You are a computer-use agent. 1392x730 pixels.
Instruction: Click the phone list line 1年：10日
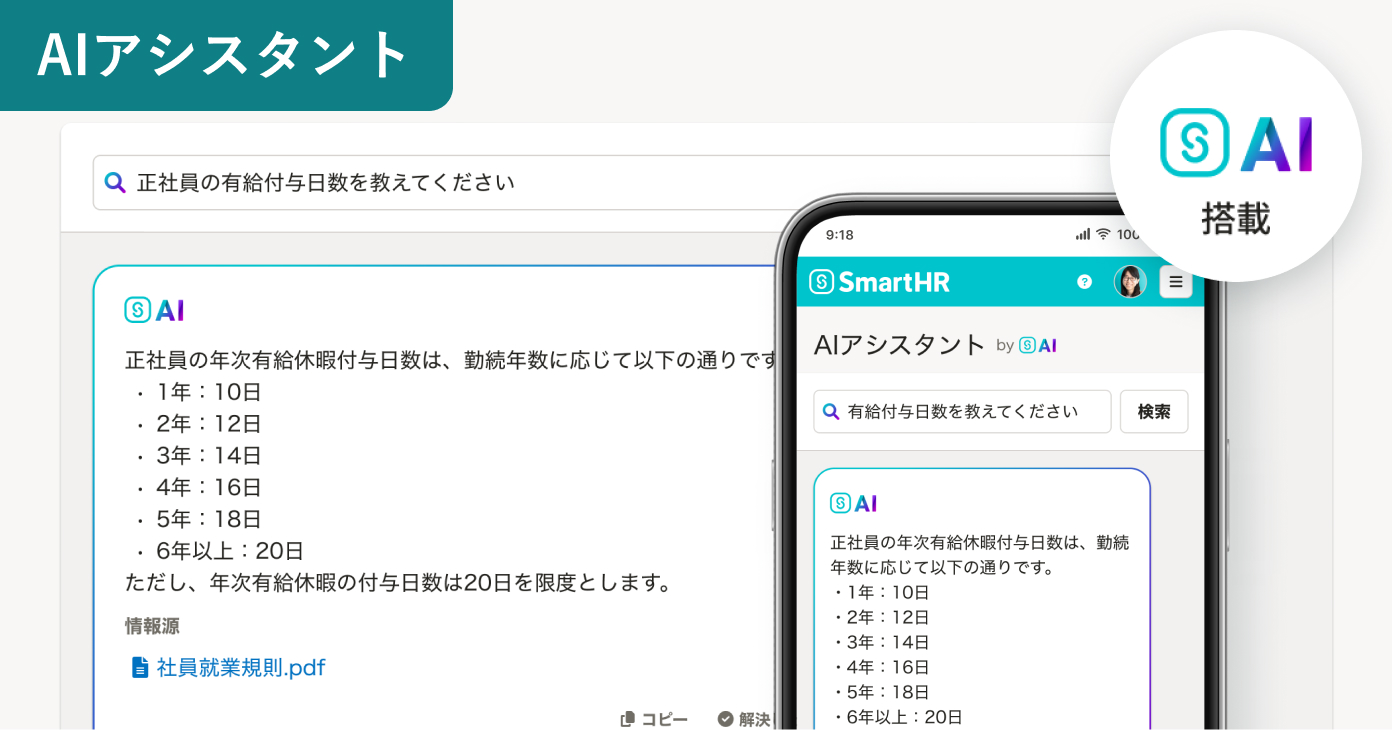pos(888,592)
